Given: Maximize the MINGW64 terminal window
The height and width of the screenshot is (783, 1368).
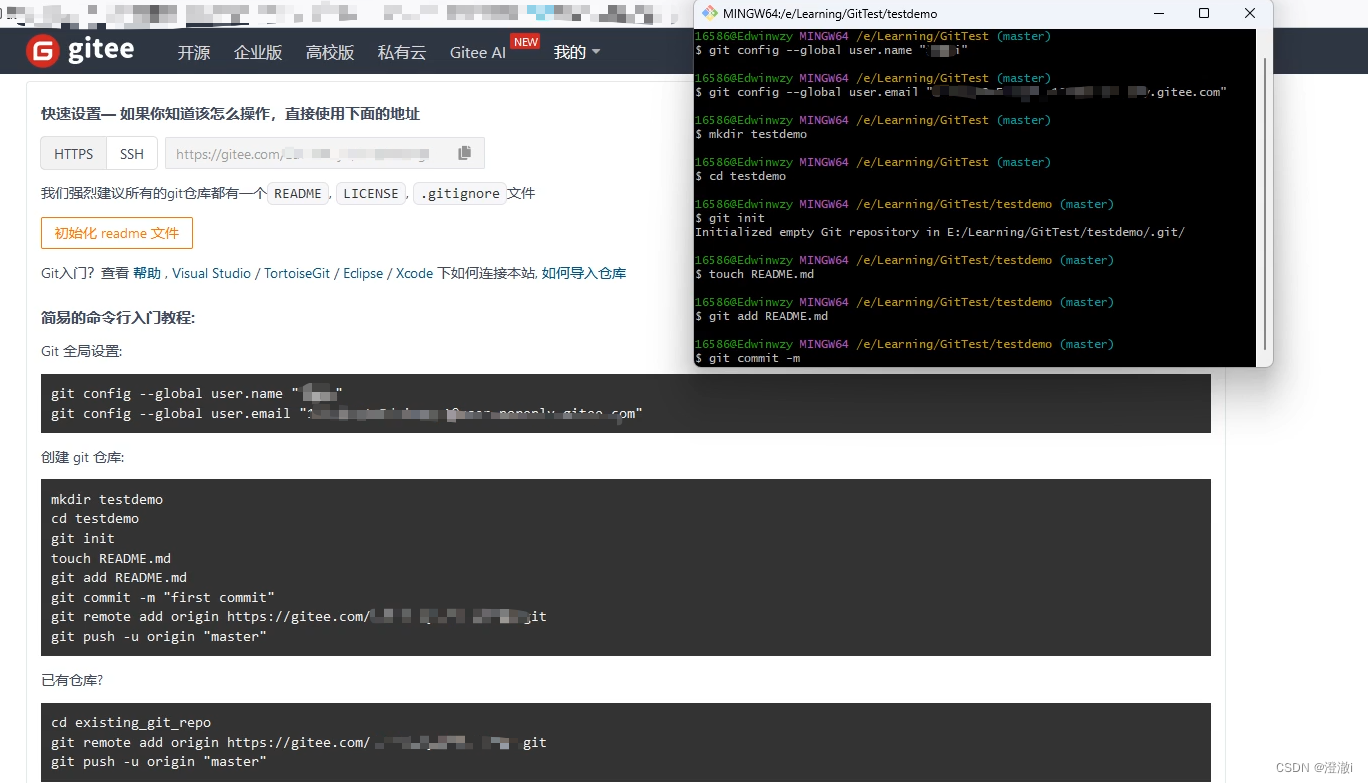Looking at the screenshot, I should click(1204, 13).
